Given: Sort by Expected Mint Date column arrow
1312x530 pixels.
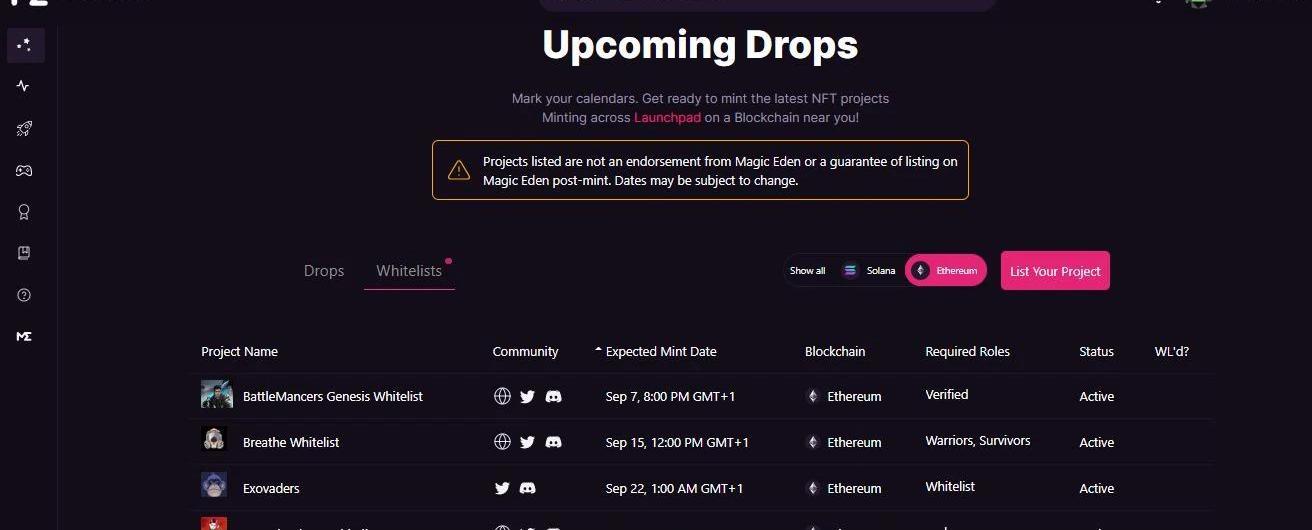Looking at the screenshot, I should coord(598,351).
